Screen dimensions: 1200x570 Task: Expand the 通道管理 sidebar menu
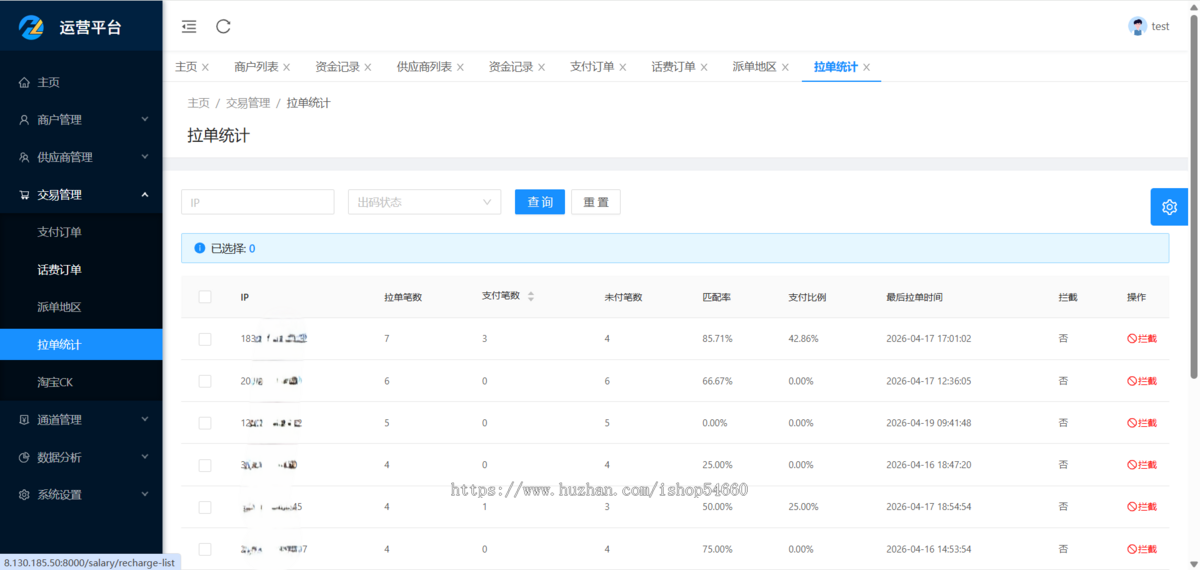[81, 420]
